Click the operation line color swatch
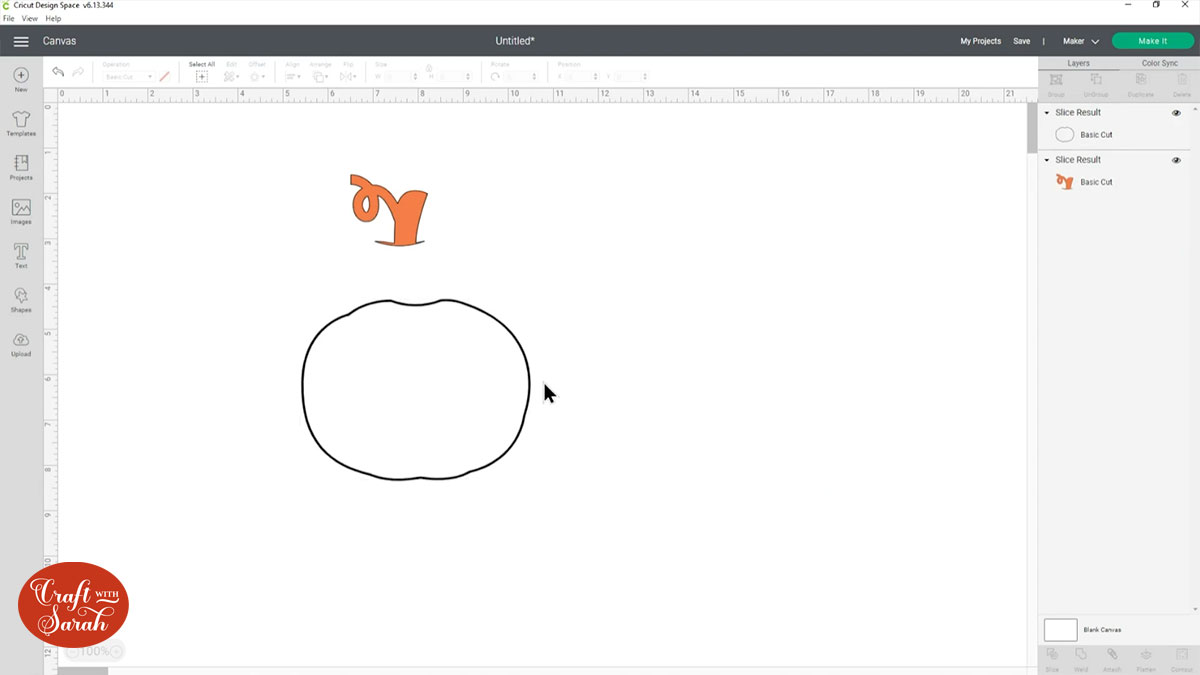The image size is (1200, 675). [164, 77]
